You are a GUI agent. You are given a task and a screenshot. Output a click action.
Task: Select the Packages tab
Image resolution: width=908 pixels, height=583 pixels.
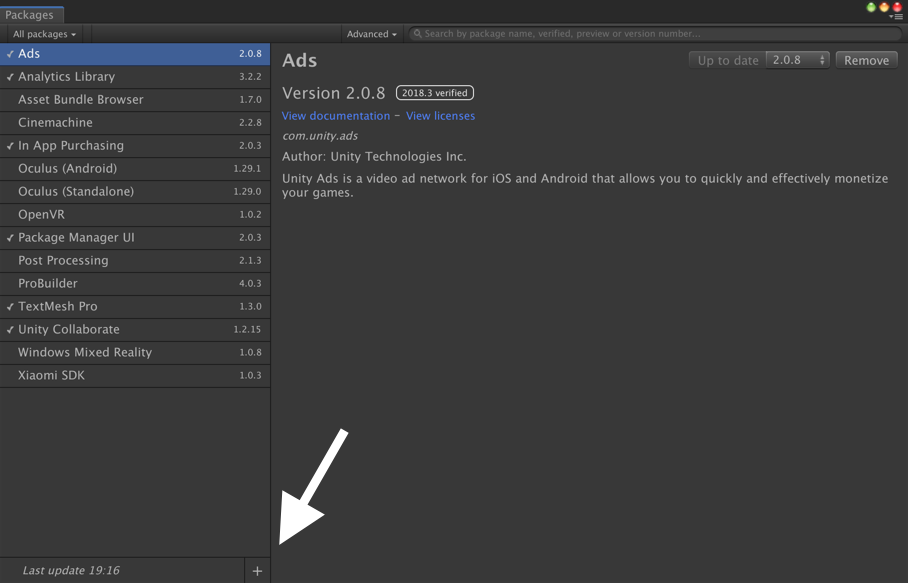click(x=31, y=14)
